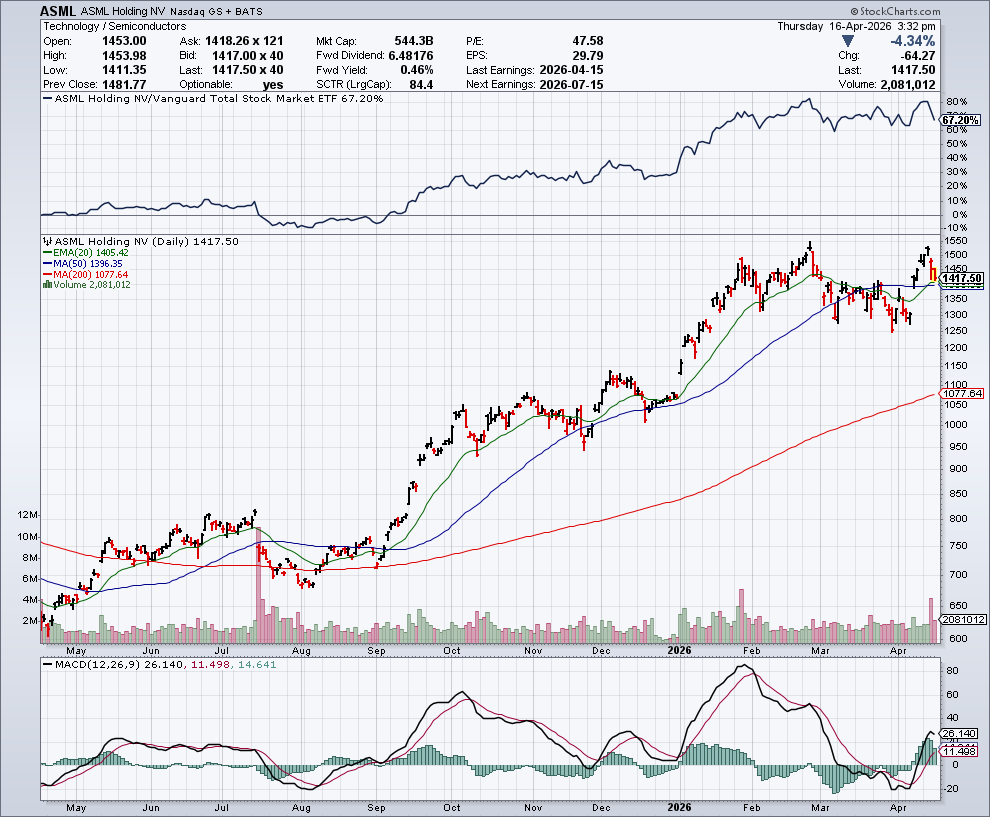
Task: Click the 2081012 volume tag on the axis
Action: coord(962,621)
